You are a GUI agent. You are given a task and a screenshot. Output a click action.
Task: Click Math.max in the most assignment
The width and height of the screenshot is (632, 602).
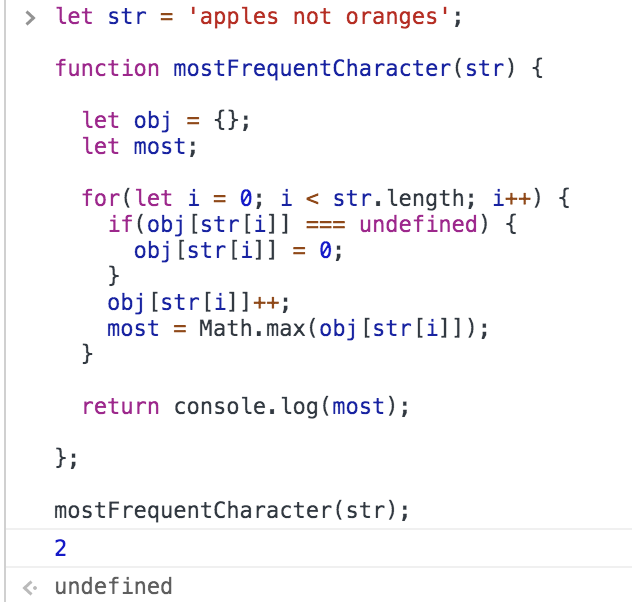pos(252,328)
